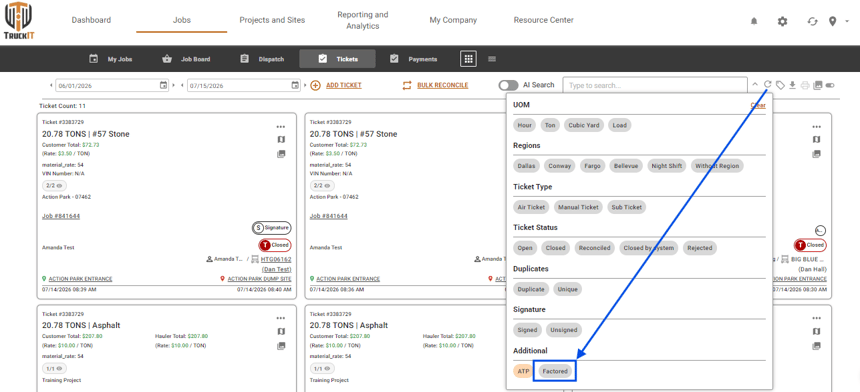Switch to grid view icon
The image size is (860, 392).
click(468, 59)
